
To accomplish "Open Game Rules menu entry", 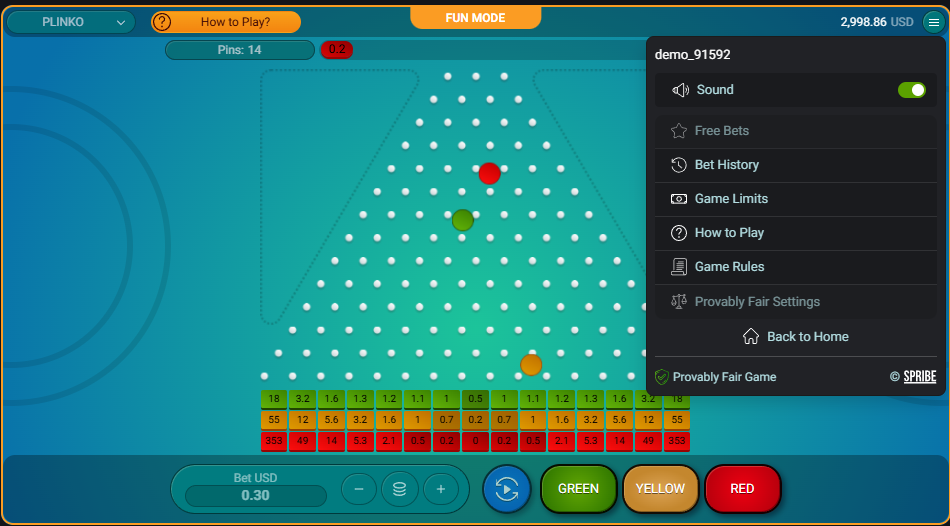I will 796,267.
